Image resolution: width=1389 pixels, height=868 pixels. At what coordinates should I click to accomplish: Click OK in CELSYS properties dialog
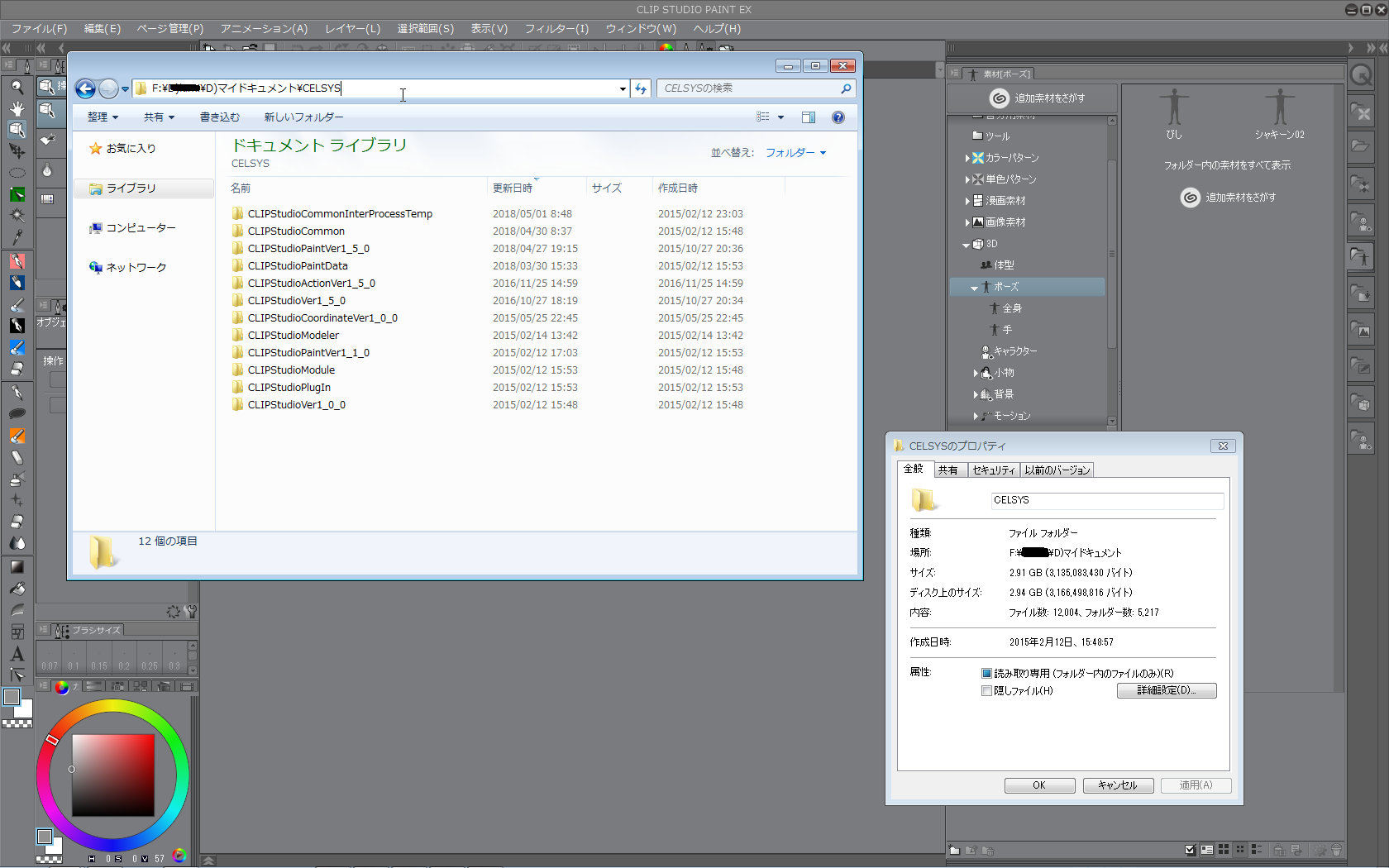(x=1039, y=785)
